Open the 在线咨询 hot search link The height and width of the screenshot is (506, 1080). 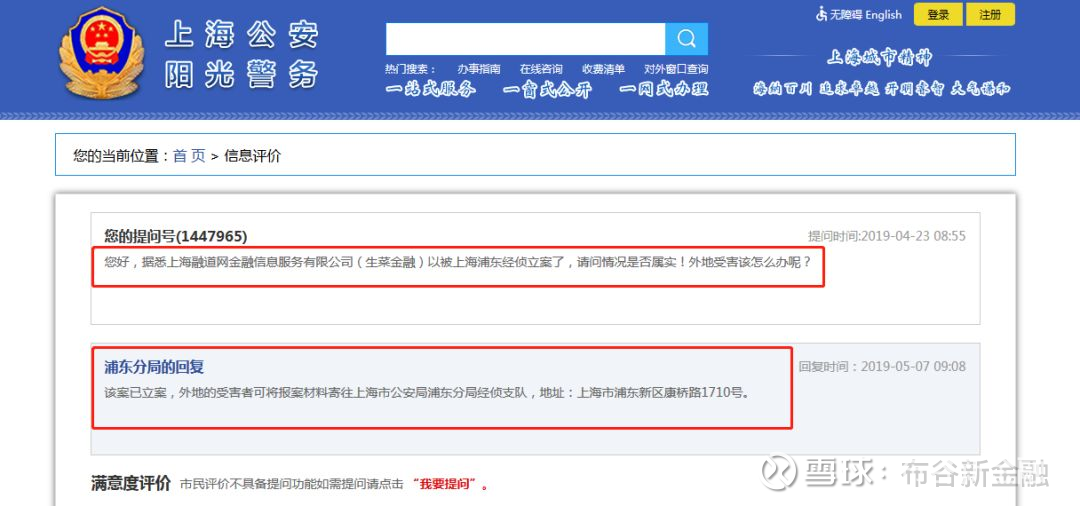tap(541, 69)
